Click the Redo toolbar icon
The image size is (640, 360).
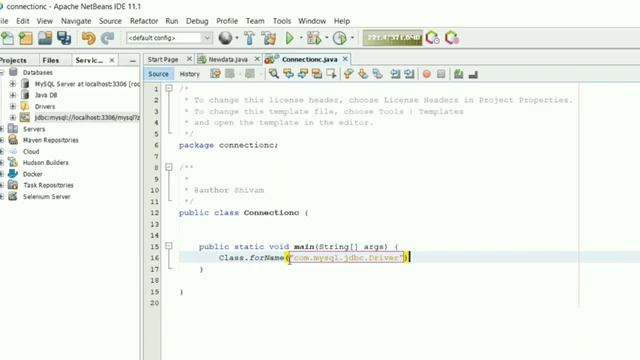click(x=107, y=38)
